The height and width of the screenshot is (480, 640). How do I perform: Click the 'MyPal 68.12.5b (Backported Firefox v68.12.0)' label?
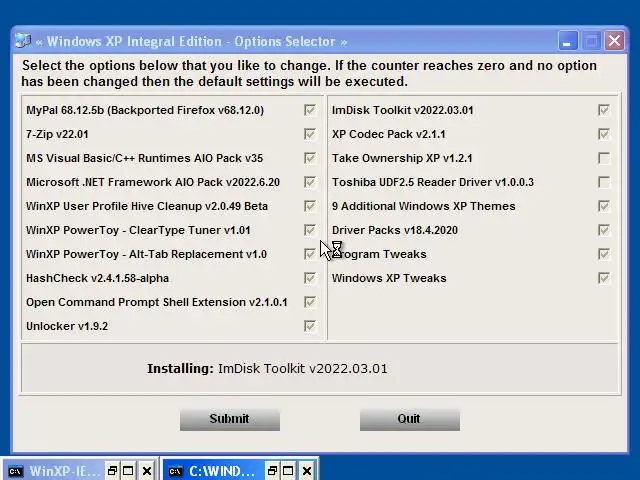click(x=145, y=110)
